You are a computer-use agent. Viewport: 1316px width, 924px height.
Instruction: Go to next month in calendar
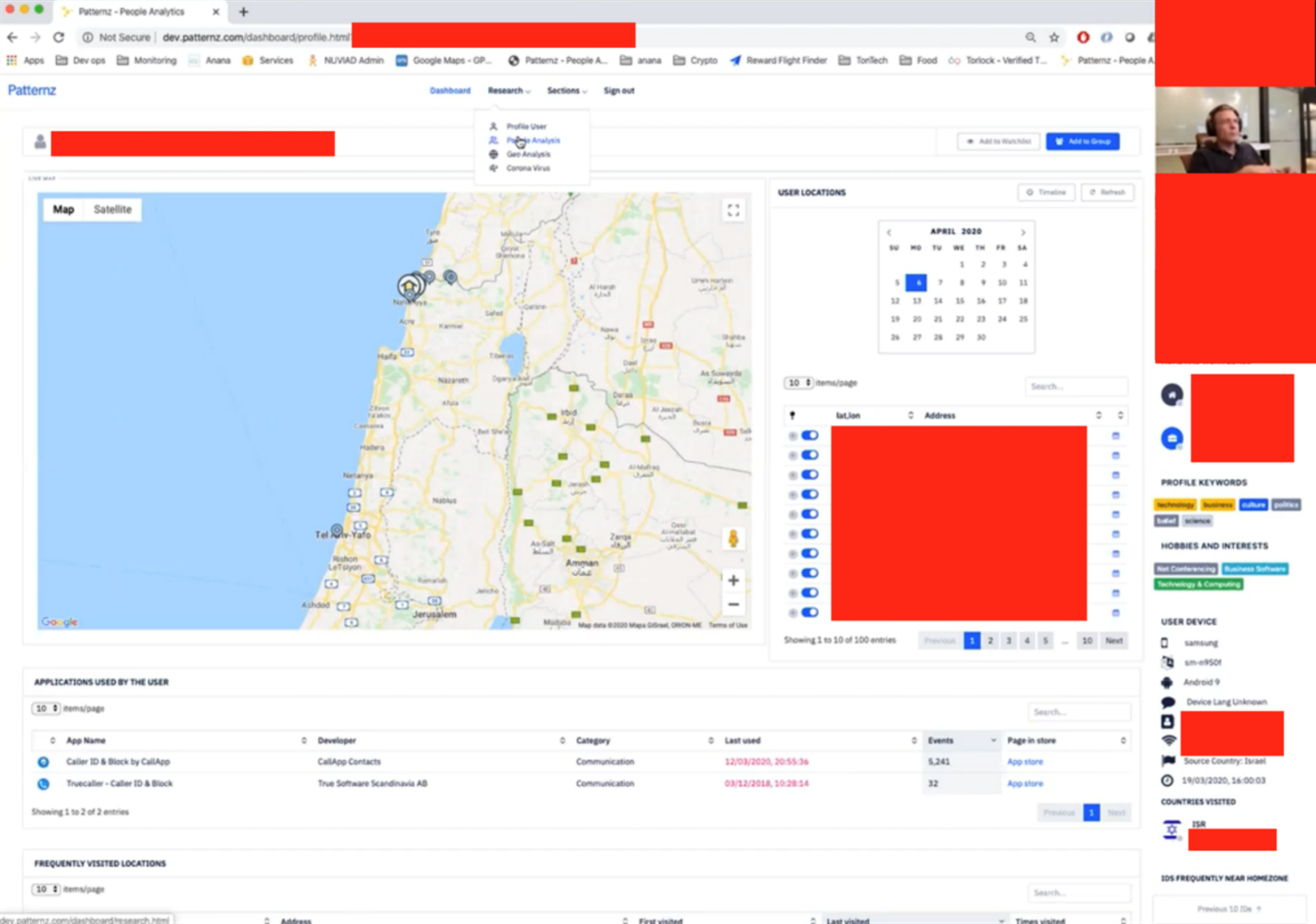1022,232
